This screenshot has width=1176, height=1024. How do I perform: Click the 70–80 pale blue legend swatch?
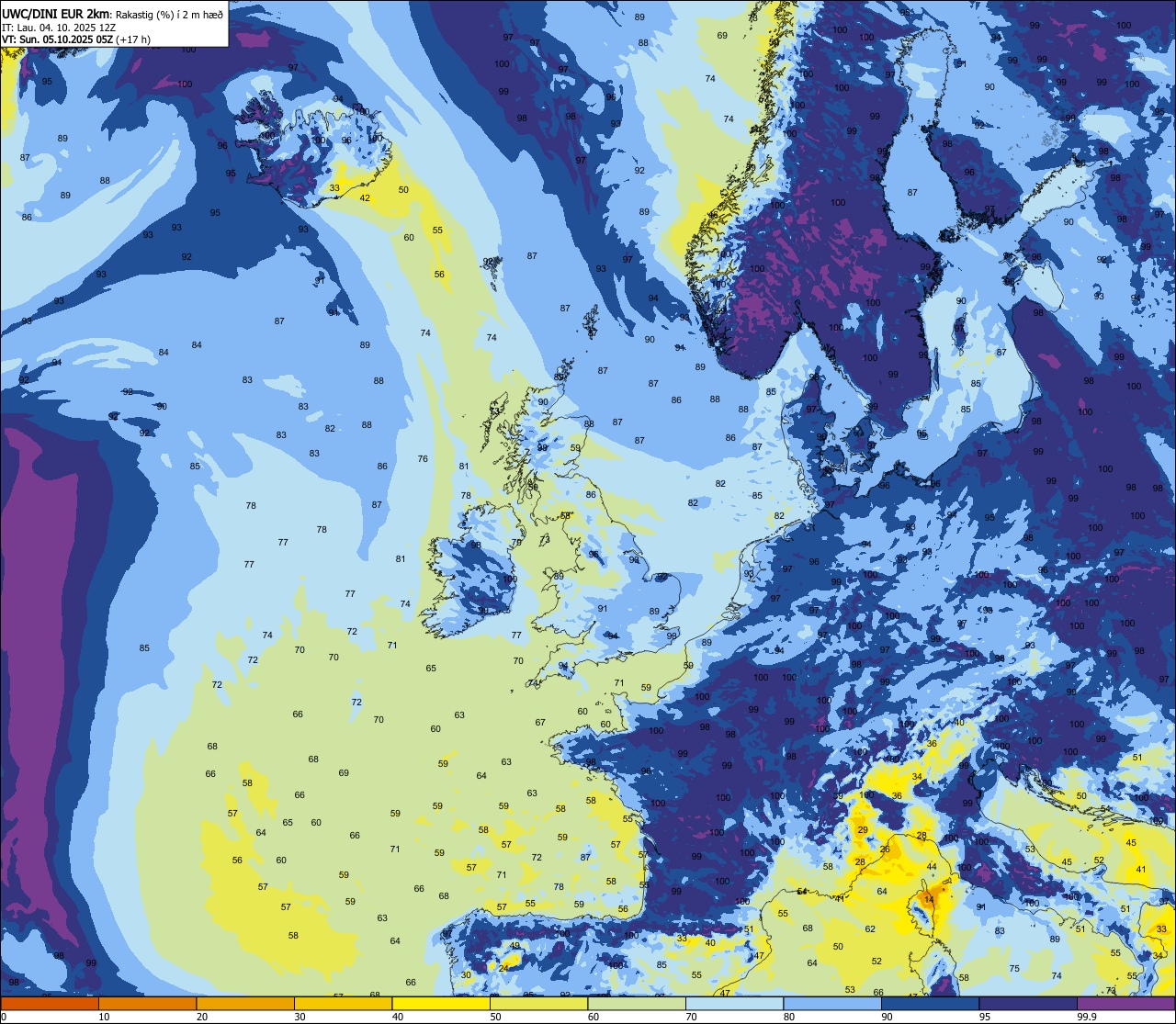tap(734, 1003)
